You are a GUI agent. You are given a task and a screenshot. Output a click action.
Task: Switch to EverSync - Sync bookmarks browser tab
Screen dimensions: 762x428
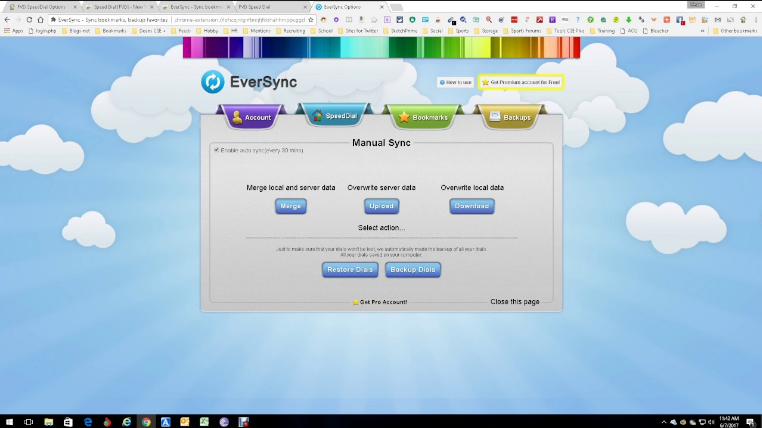pos(195,7)
